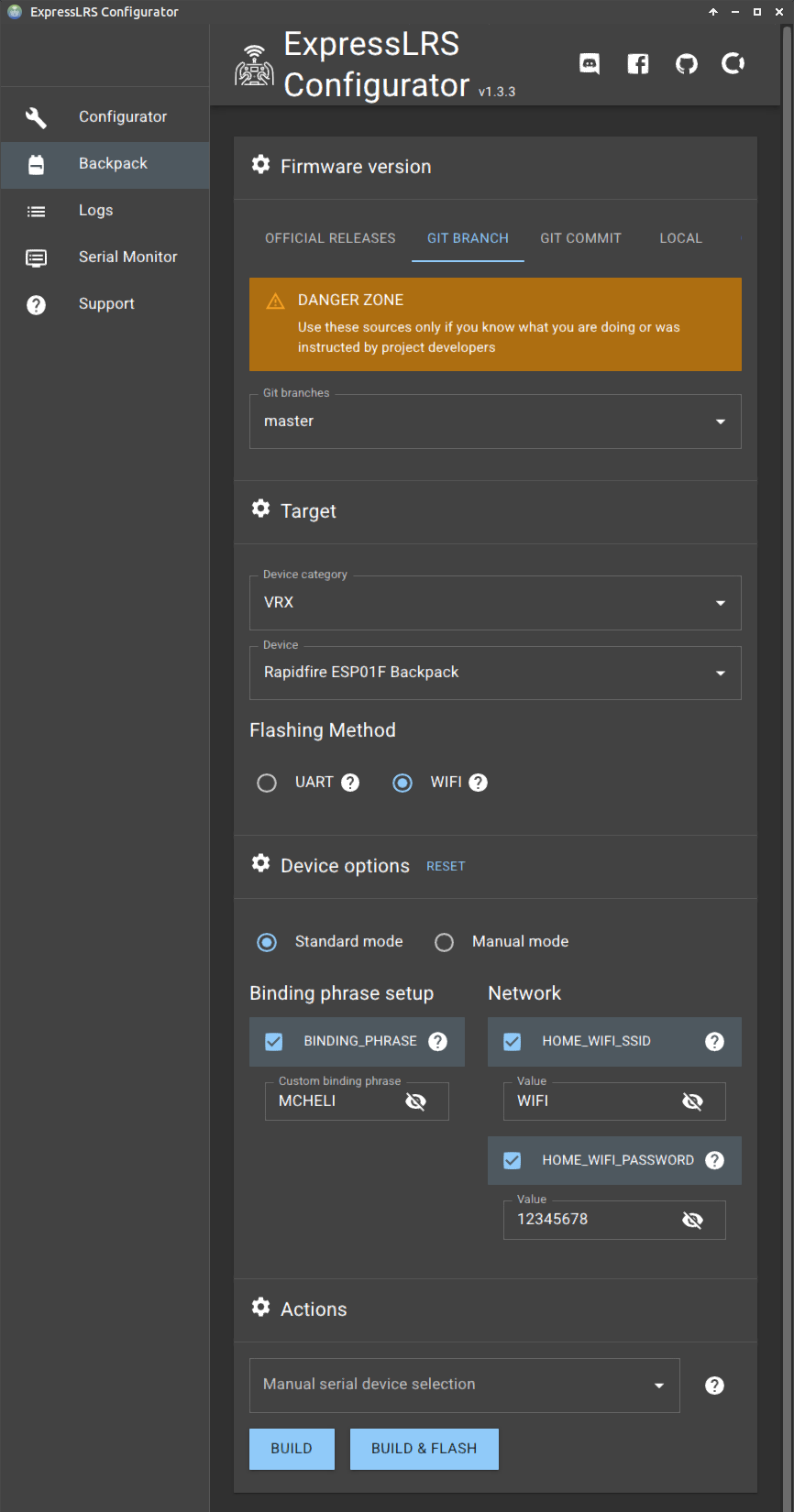Click the Open Collective icon
Viewport: 794px width, 1512px height.
pyautogui.click(x=733, y=63)
